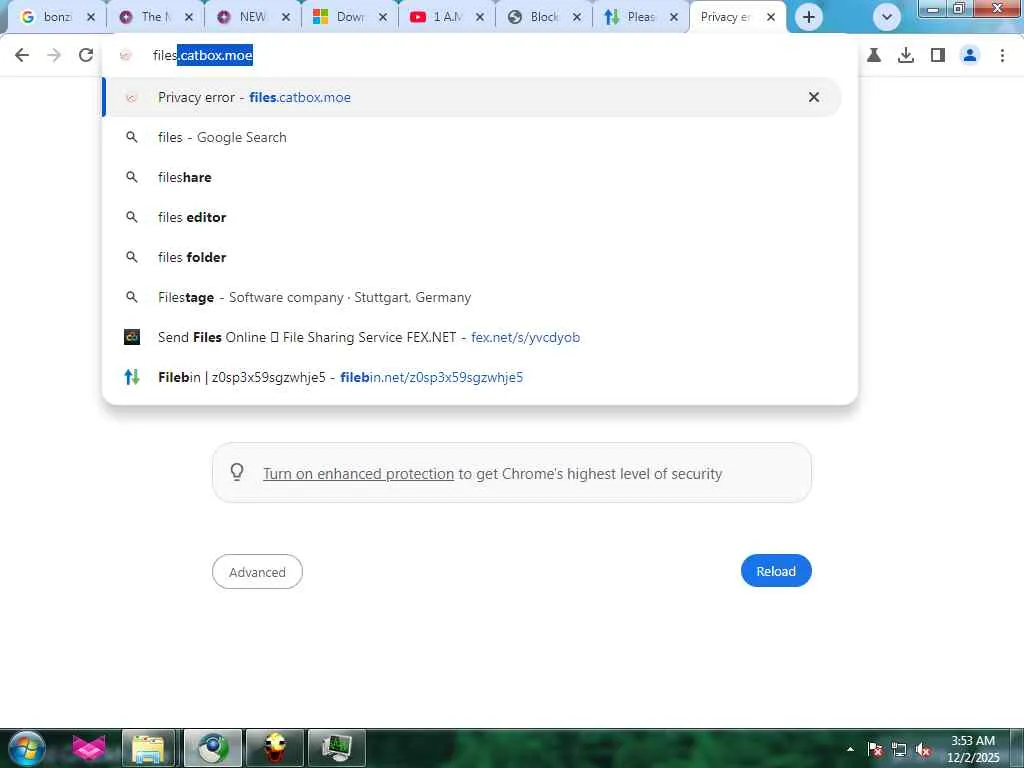Select 'Privacy error - files.catbox.moe' suggestion
The height and width of the screenshot is (768, 1024).
(x=472, y=97)
